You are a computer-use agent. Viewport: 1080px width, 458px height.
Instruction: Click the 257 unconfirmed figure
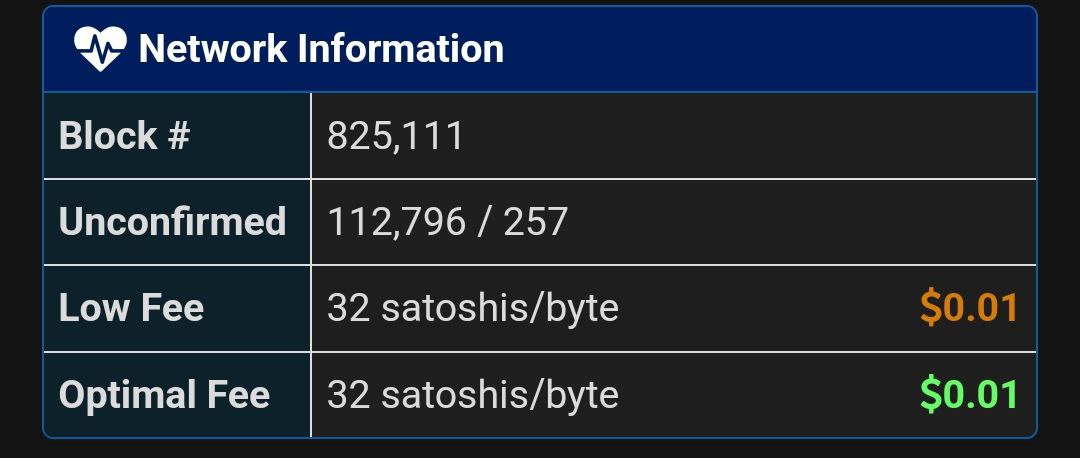pos(535,222)
